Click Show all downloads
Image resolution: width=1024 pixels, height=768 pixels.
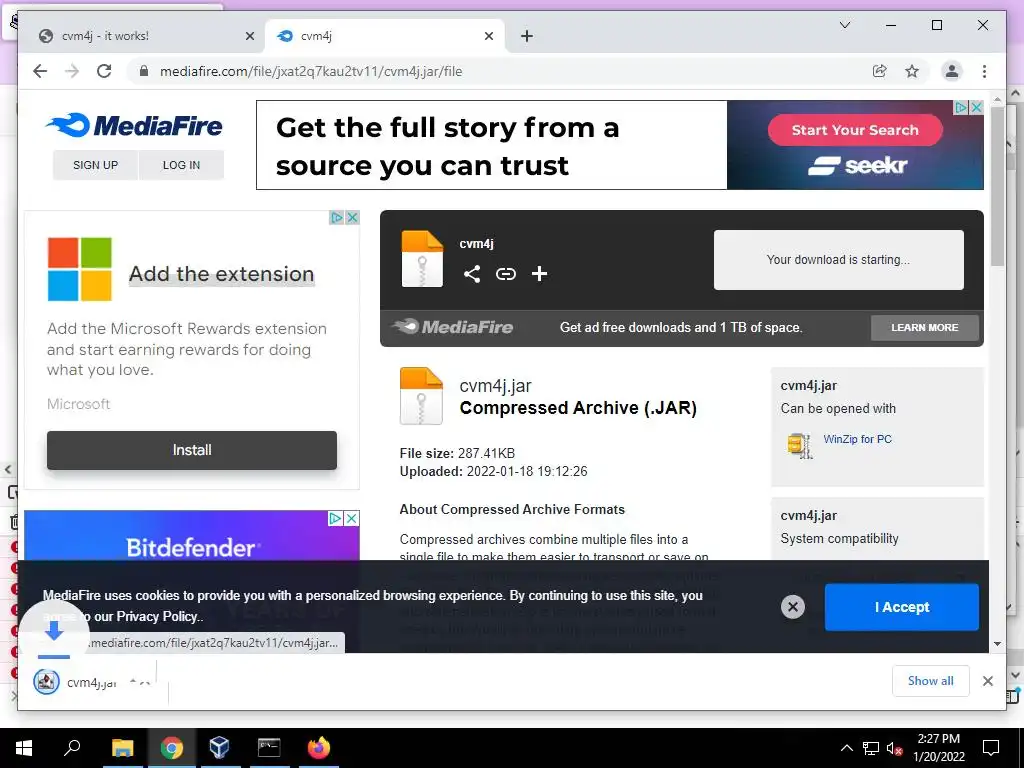(x=931, y=681)
